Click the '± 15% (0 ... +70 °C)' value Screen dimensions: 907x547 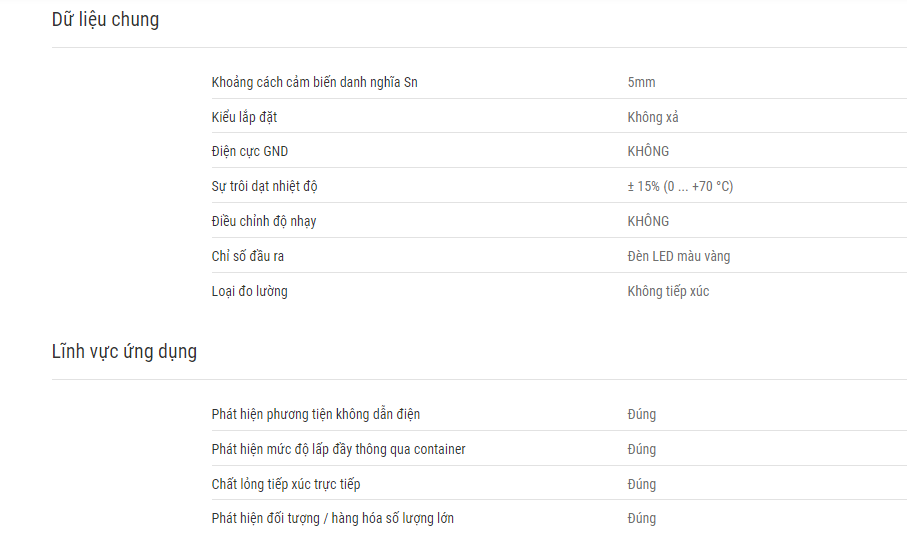tap(680, 186)
